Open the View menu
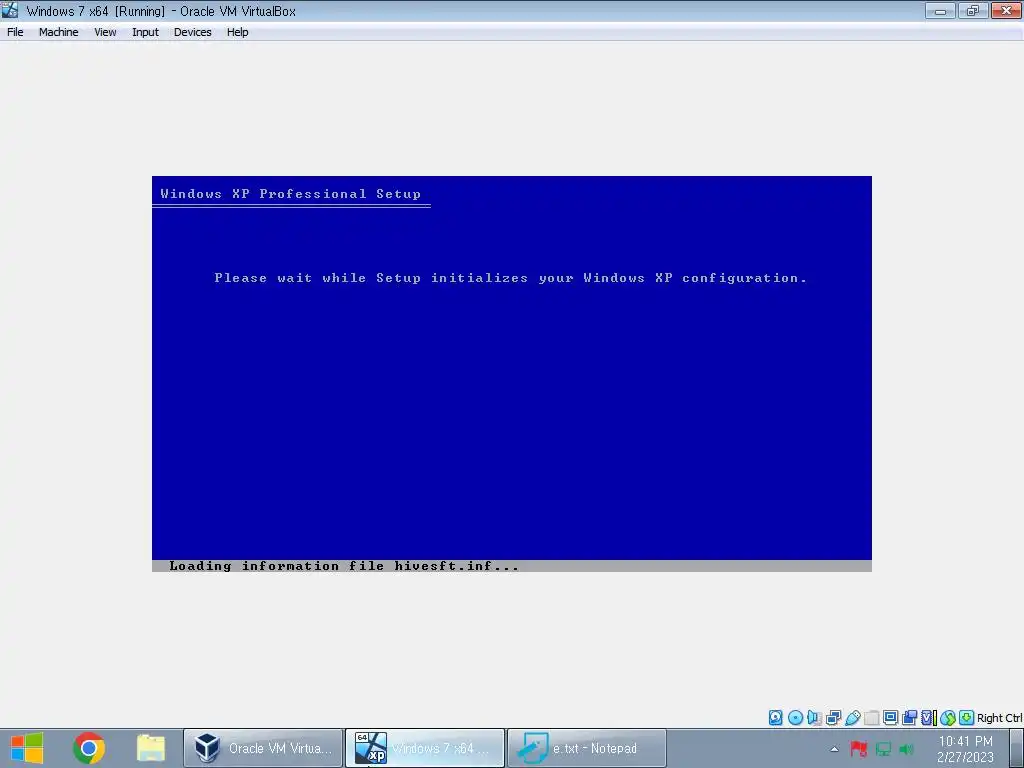The image size is (1024, 768). (105, 32)
